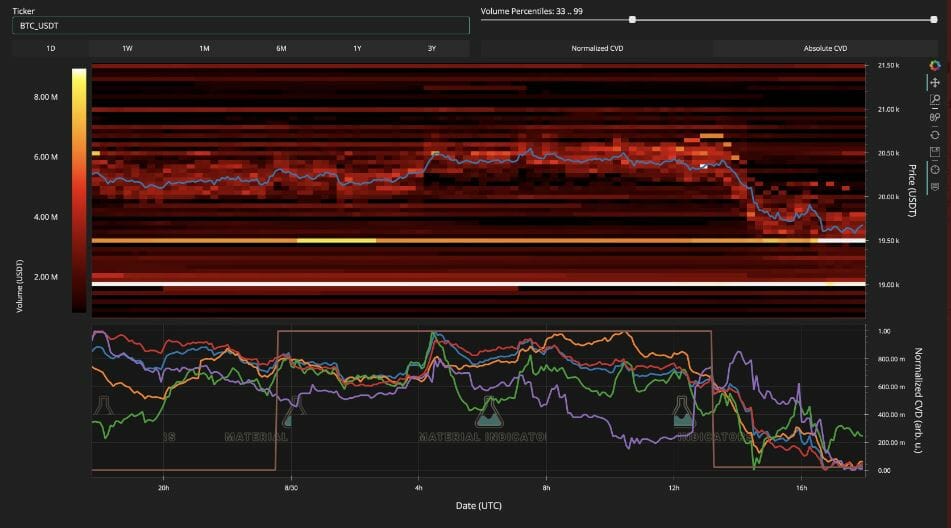Viewport: 951px width, 528px height.
Task: Click the Volume (USDT) color scale bar
Action: [x=79, y=190]
